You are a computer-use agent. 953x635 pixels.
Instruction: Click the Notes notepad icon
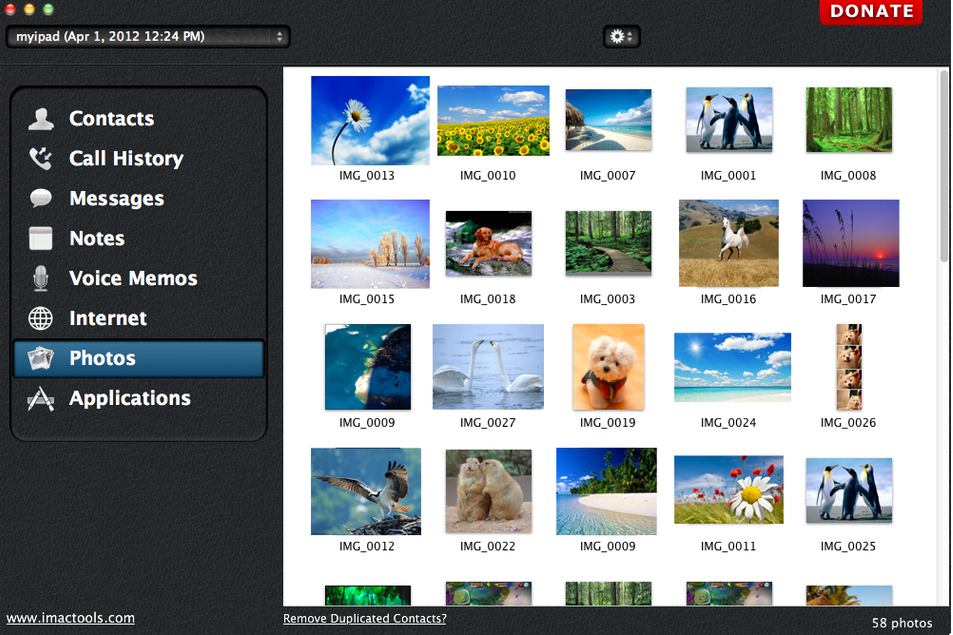coord(41,238)
